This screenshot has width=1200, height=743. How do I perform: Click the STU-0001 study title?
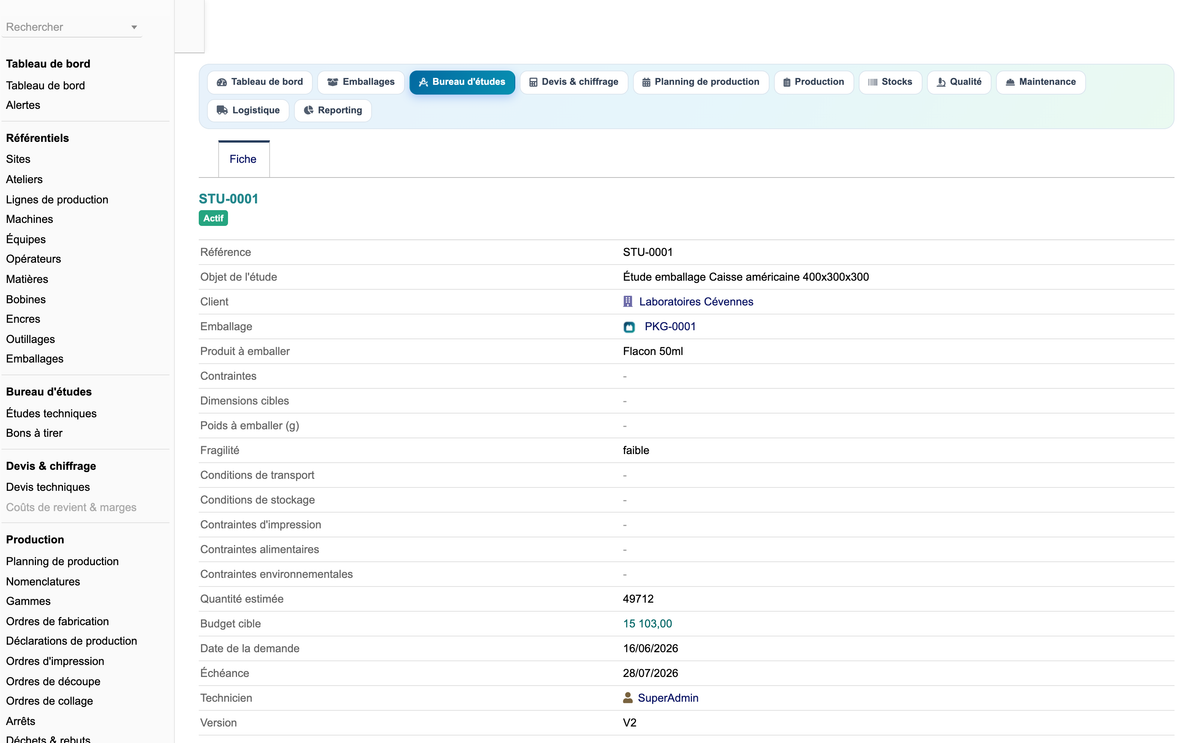(229, 199)
